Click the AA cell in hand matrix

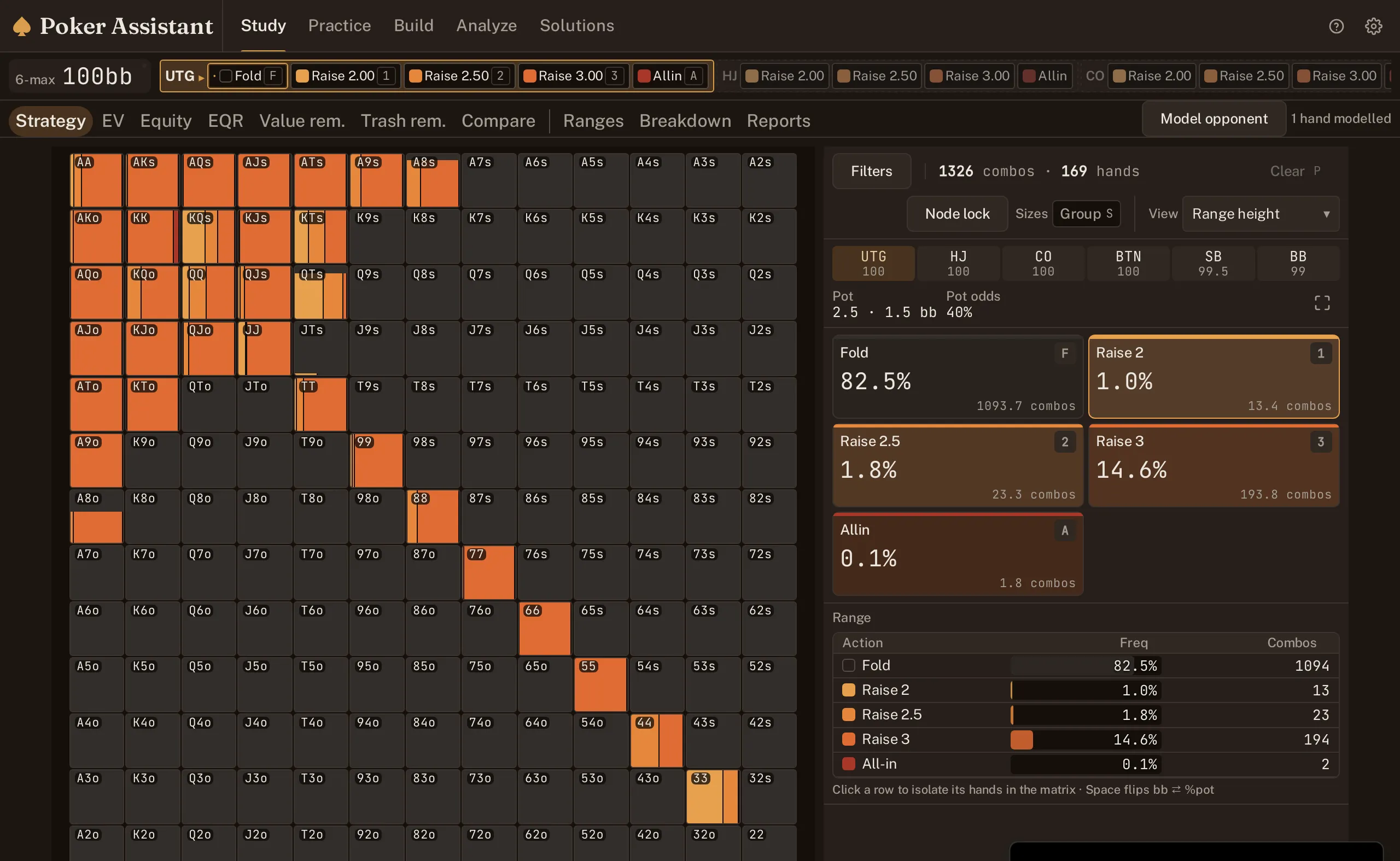(x=96, y=180)
